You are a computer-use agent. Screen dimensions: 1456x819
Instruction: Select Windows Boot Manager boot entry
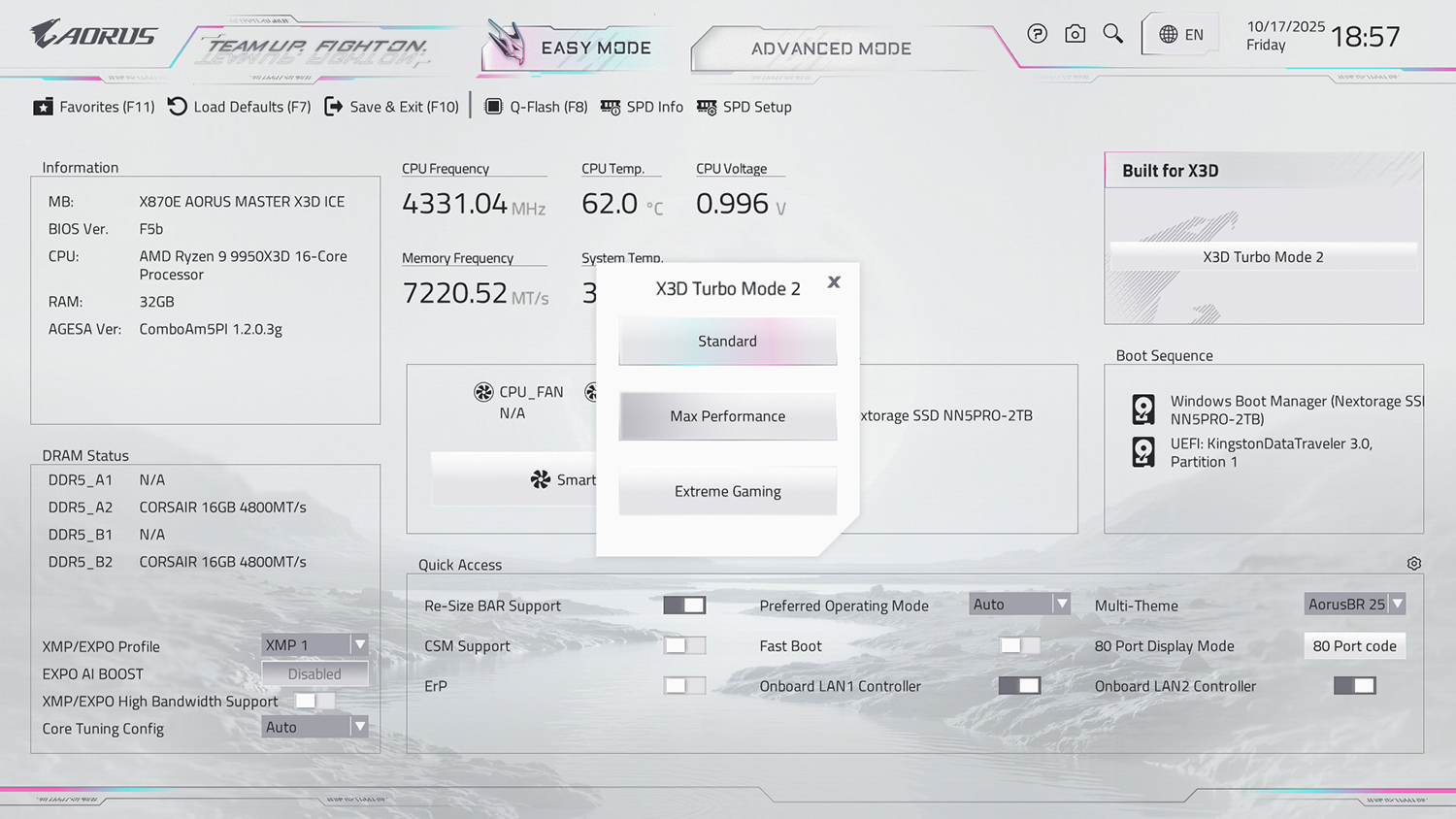coord(1277,409)
